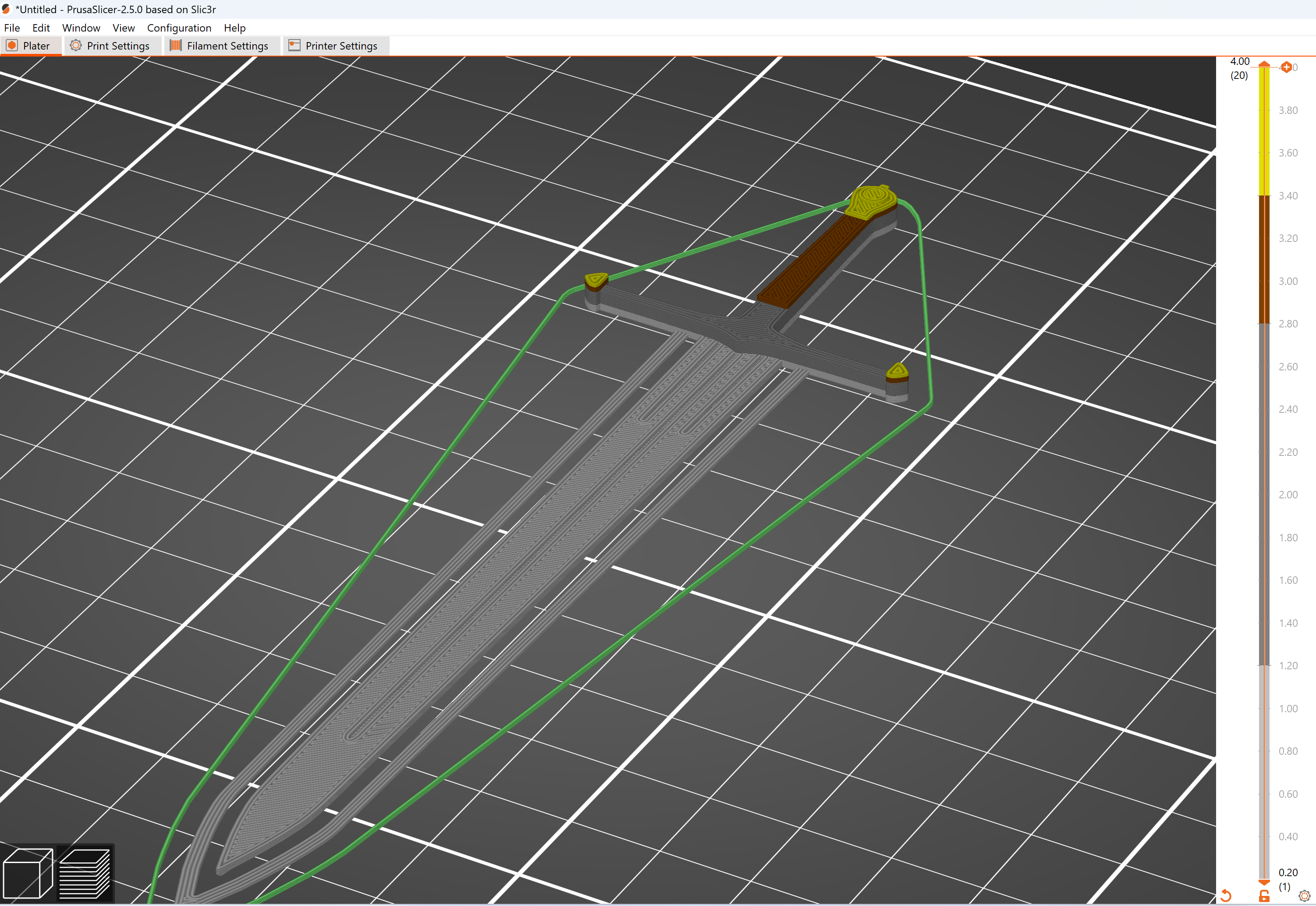Open the layer slider settings cog
The height and width of the screenshot is (906, 1316).
click(x=1304, y=896)
